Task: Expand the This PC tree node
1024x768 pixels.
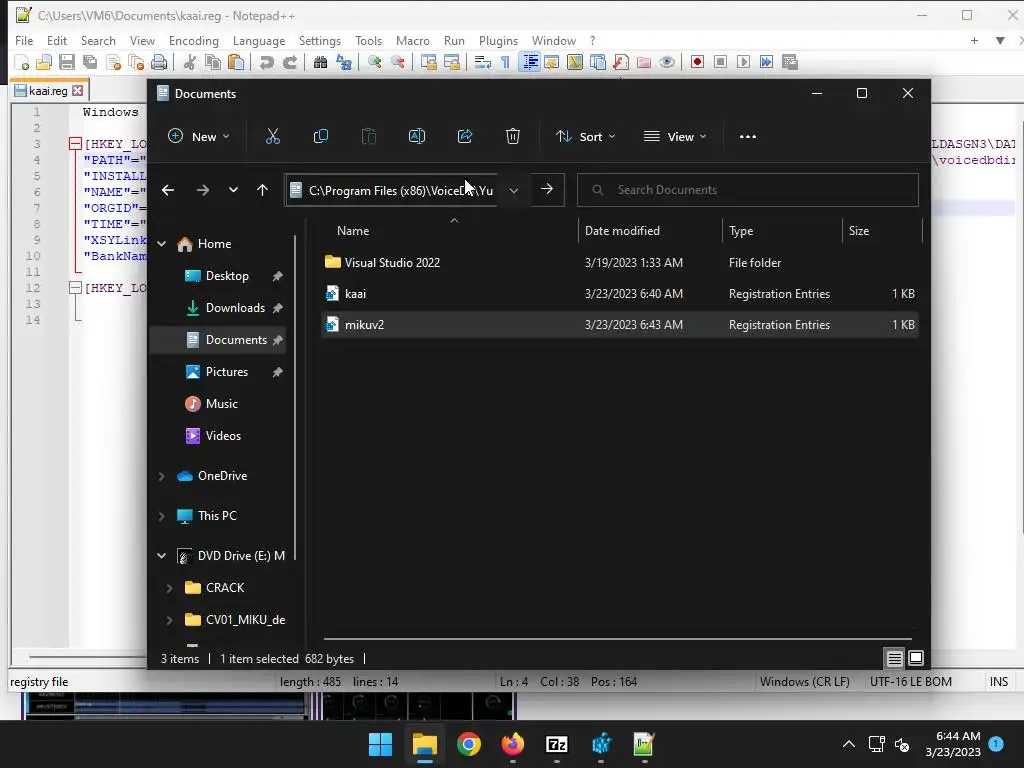Action: 161,516
